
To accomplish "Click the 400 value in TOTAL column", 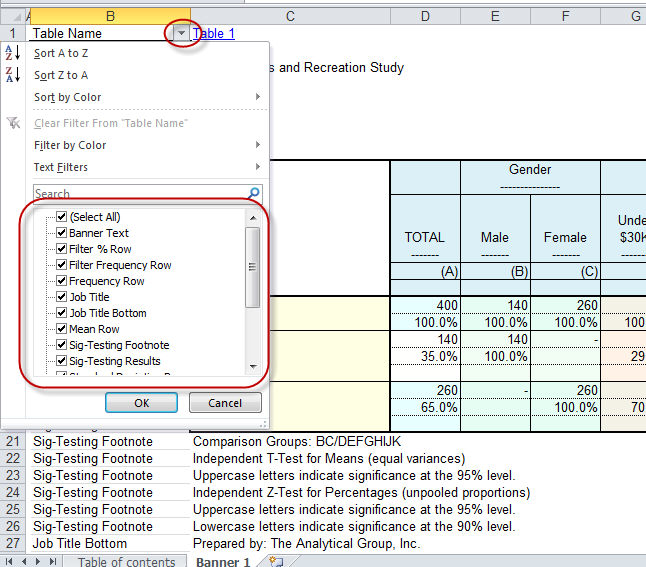I will [x=425, y=305].
